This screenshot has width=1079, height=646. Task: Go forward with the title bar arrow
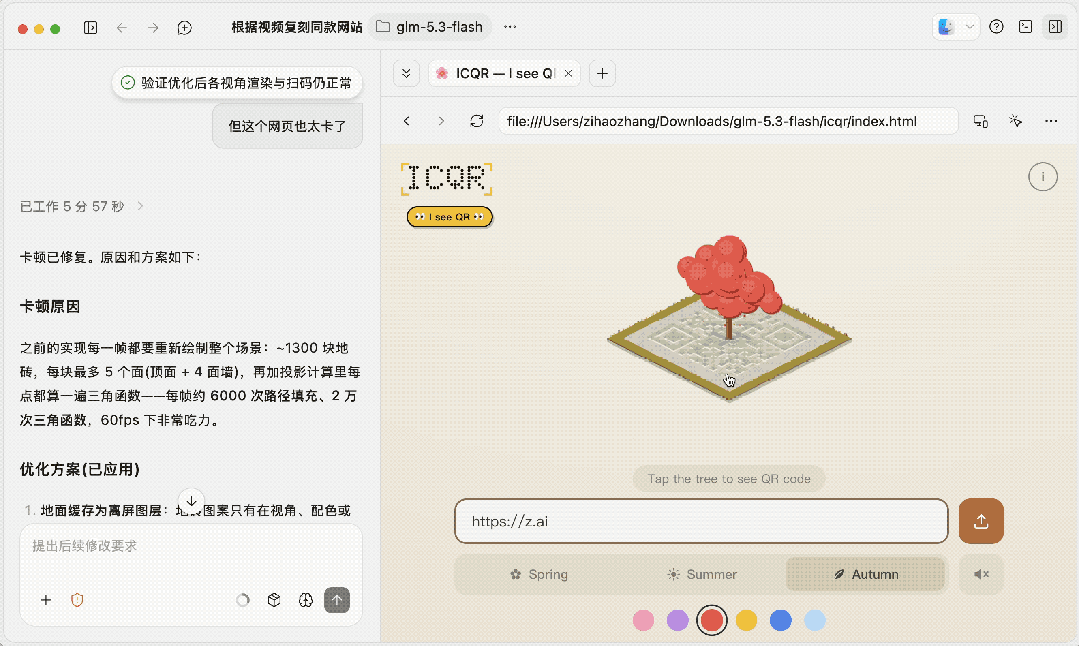click(153, 28)
